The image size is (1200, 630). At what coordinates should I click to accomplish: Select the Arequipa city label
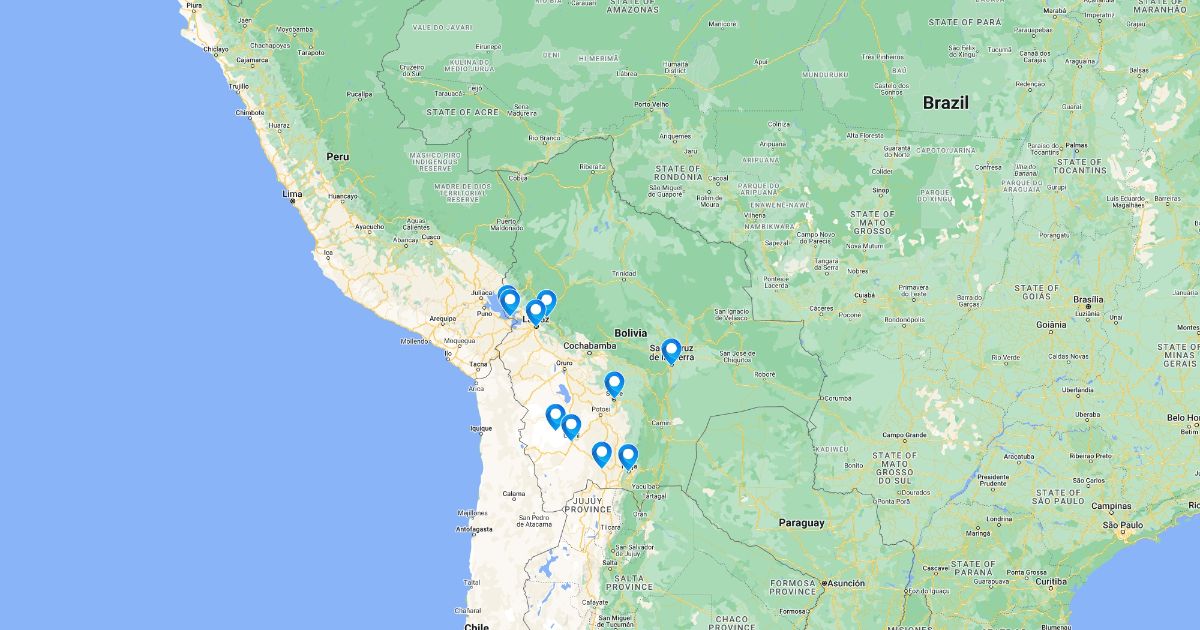point(443,319)
